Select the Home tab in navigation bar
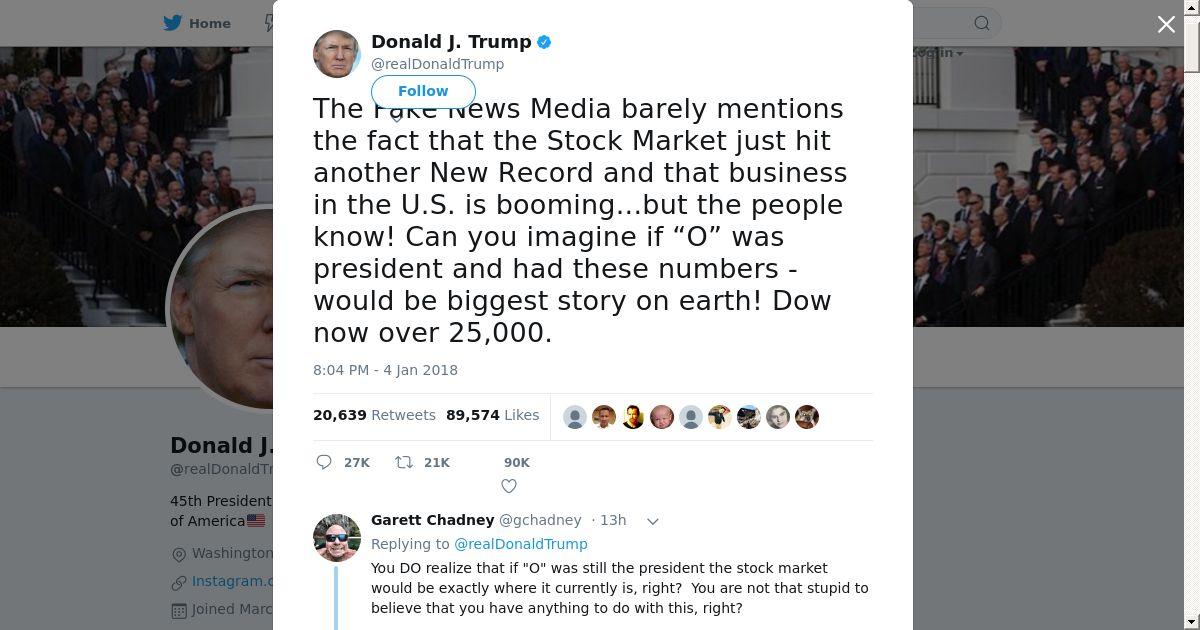The height and width of the screenshot is (630, 1200). [x=197, y=23]
